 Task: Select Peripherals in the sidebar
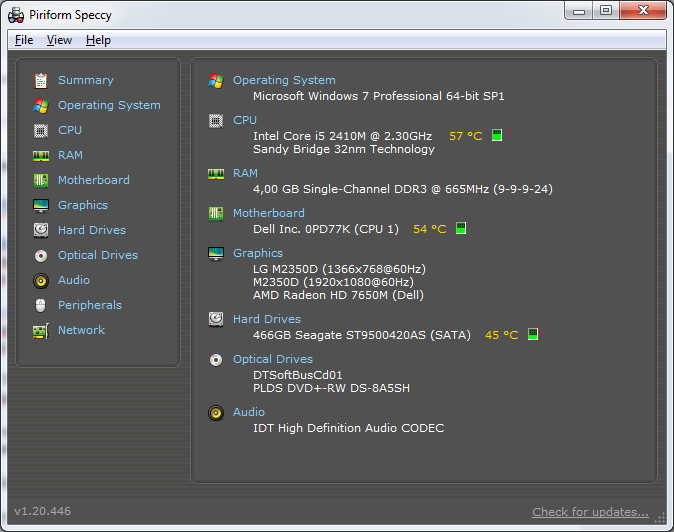[90, 305]
